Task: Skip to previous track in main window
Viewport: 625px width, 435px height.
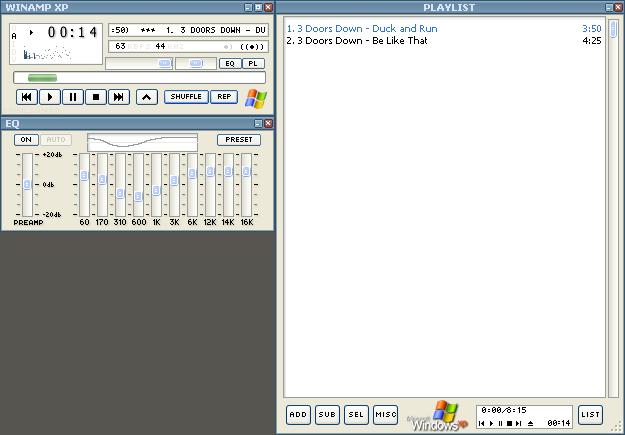Action: [x=27, y=97]
